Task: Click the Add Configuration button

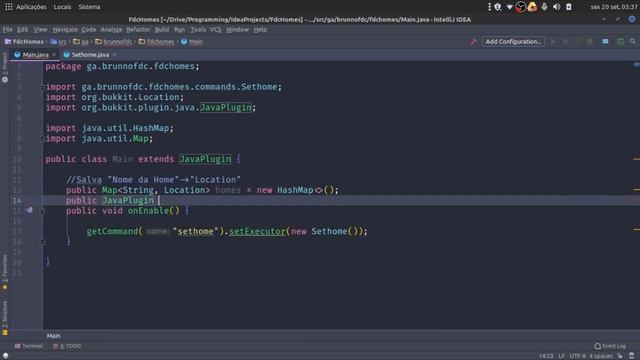Action: 513,42
